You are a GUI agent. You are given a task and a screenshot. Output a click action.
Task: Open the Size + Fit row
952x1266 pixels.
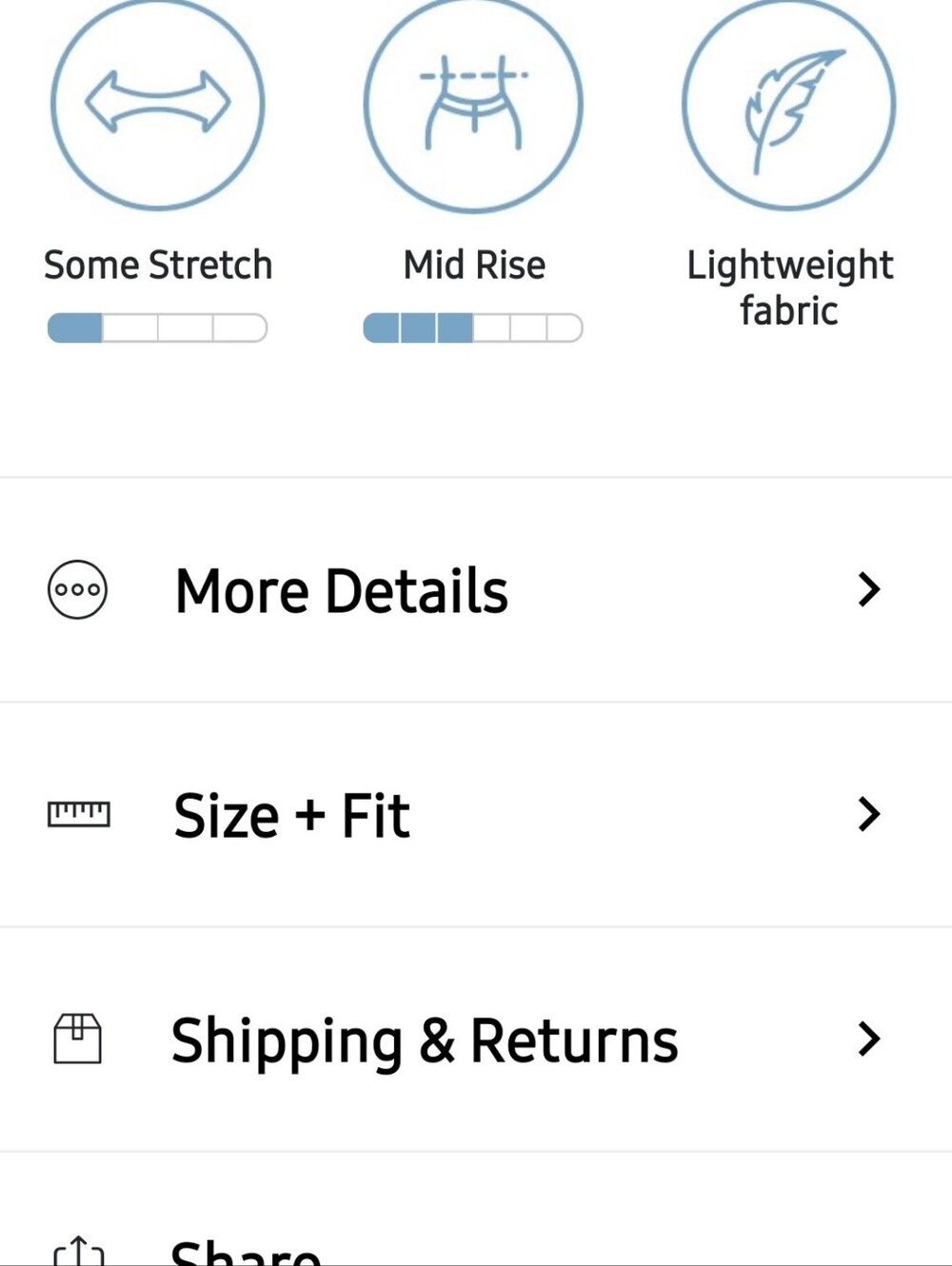pos(476,815)
